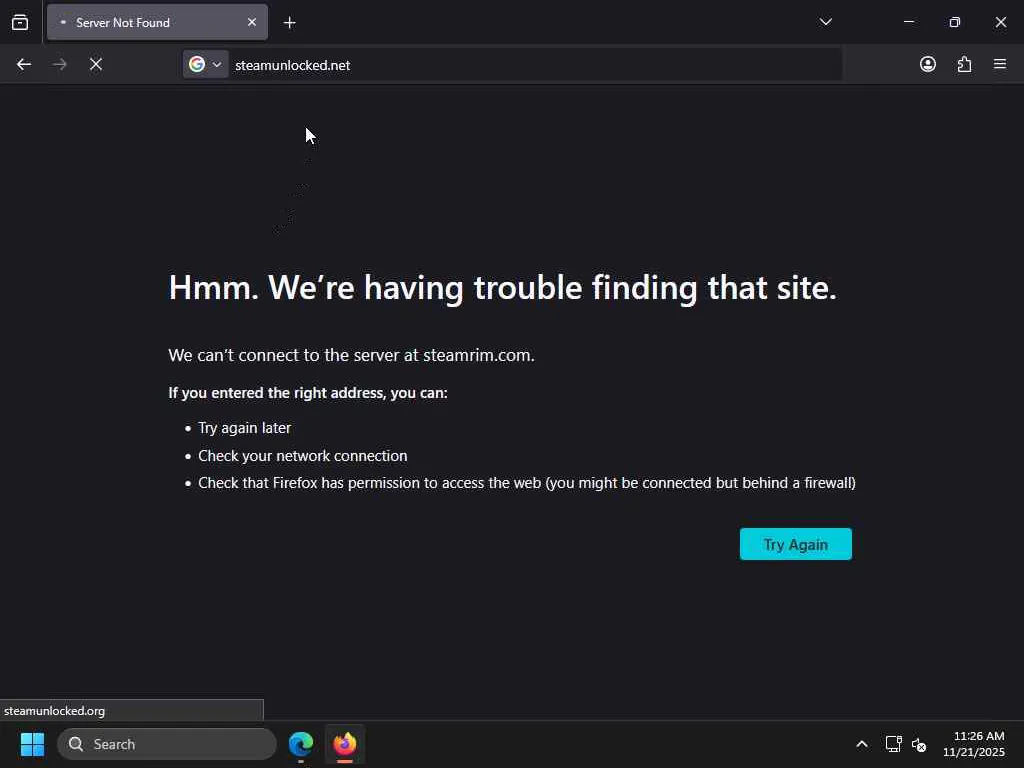Show hidden system tray icons

pos(862,744)
